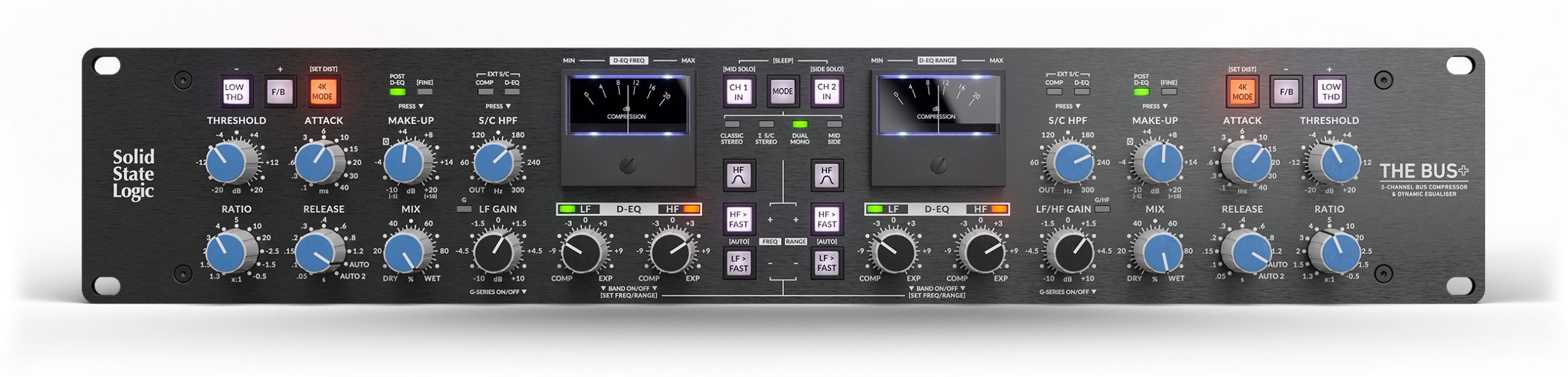Click the right channel FINE LED
1568x377 pixels.
1169,92
